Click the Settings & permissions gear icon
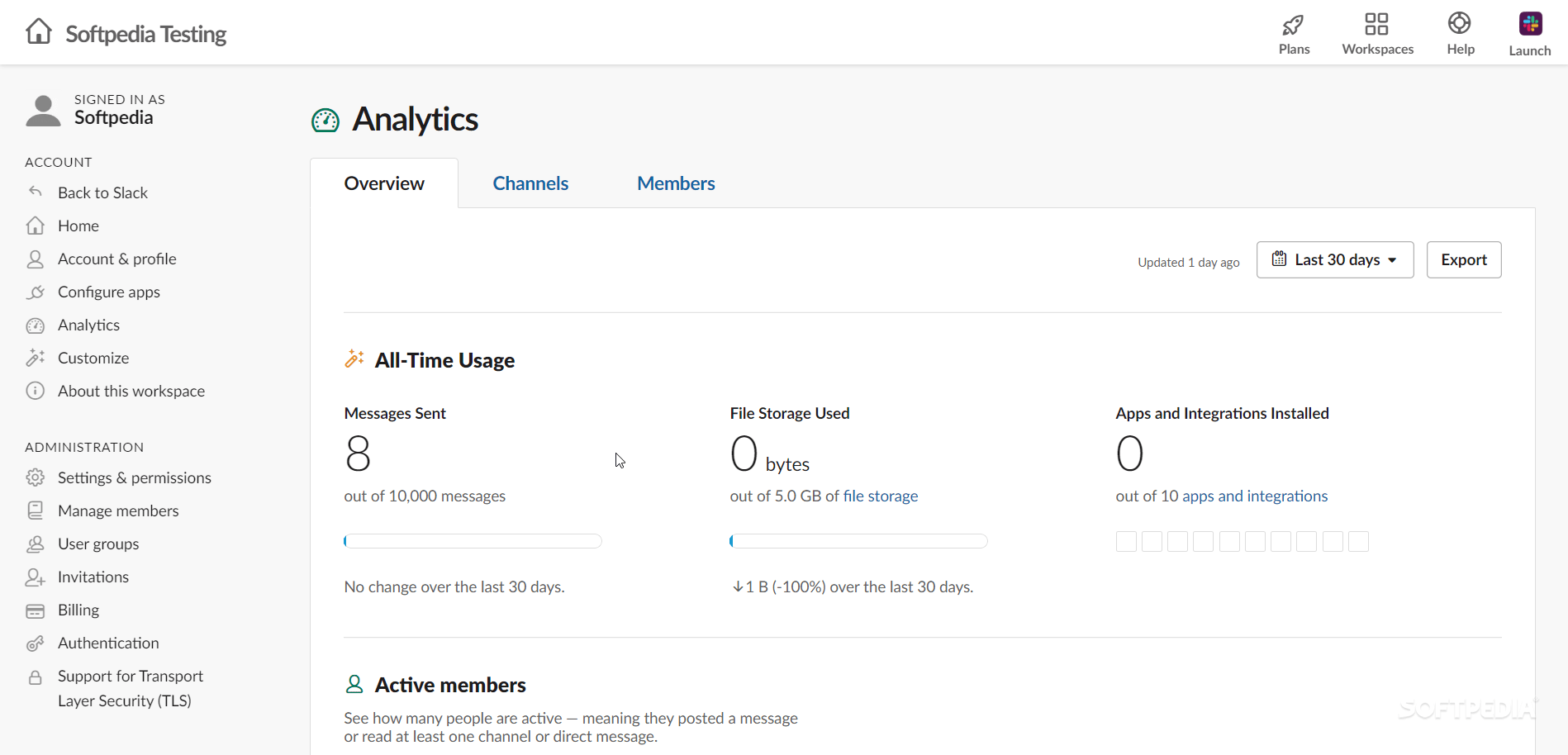 tap(36, 477)
